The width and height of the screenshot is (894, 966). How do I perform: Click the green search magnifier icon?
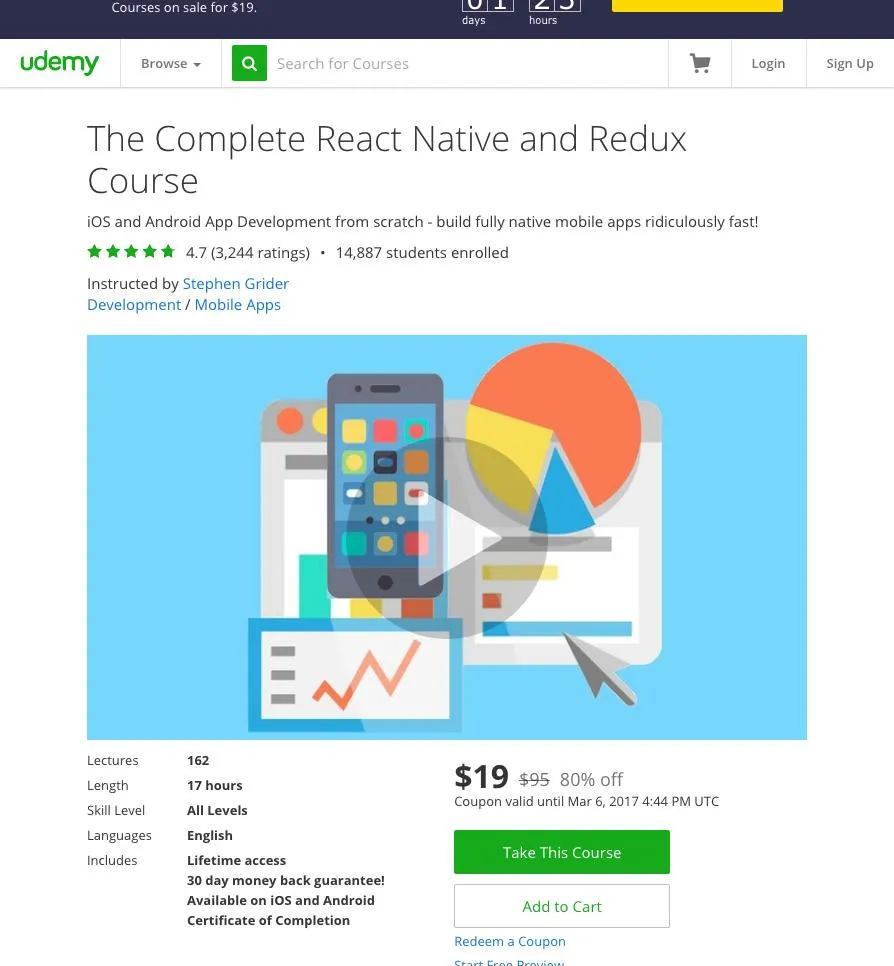click(x=249, y=63)
